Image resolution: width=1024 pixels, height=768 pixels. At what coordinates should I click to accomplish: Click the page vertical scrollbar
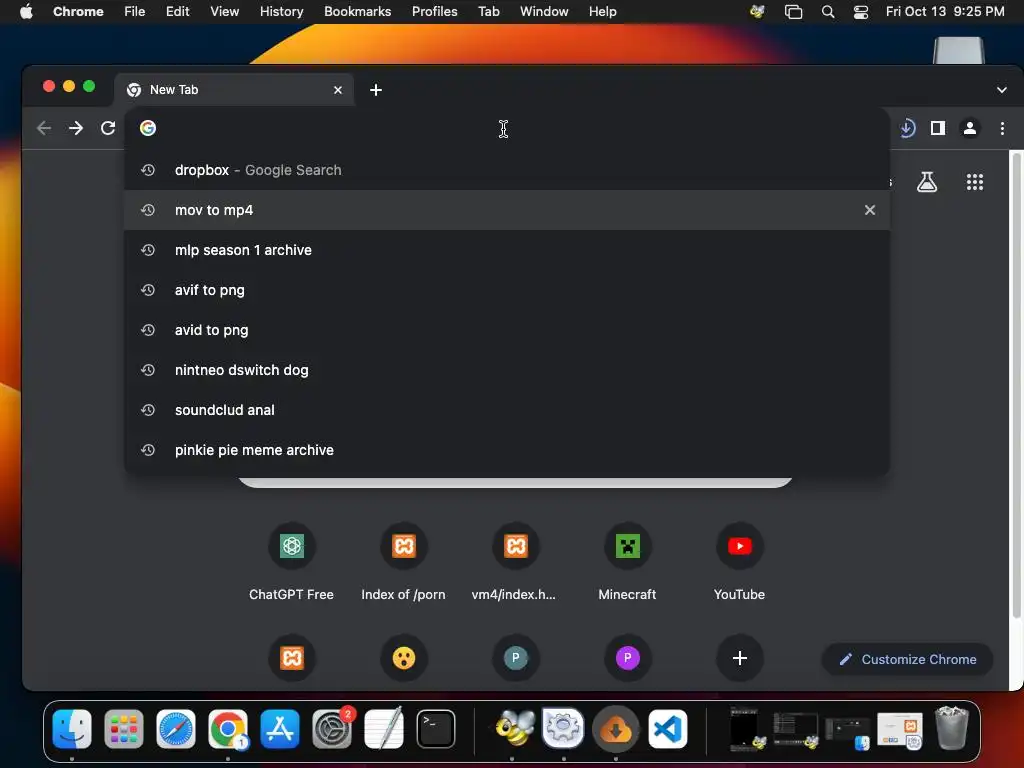(1016, 385)
